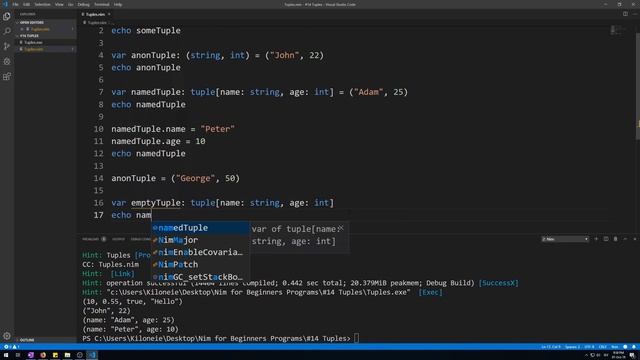Open notifications bell in status bar
The image size is (640, 360).
[x=634, y=347]
